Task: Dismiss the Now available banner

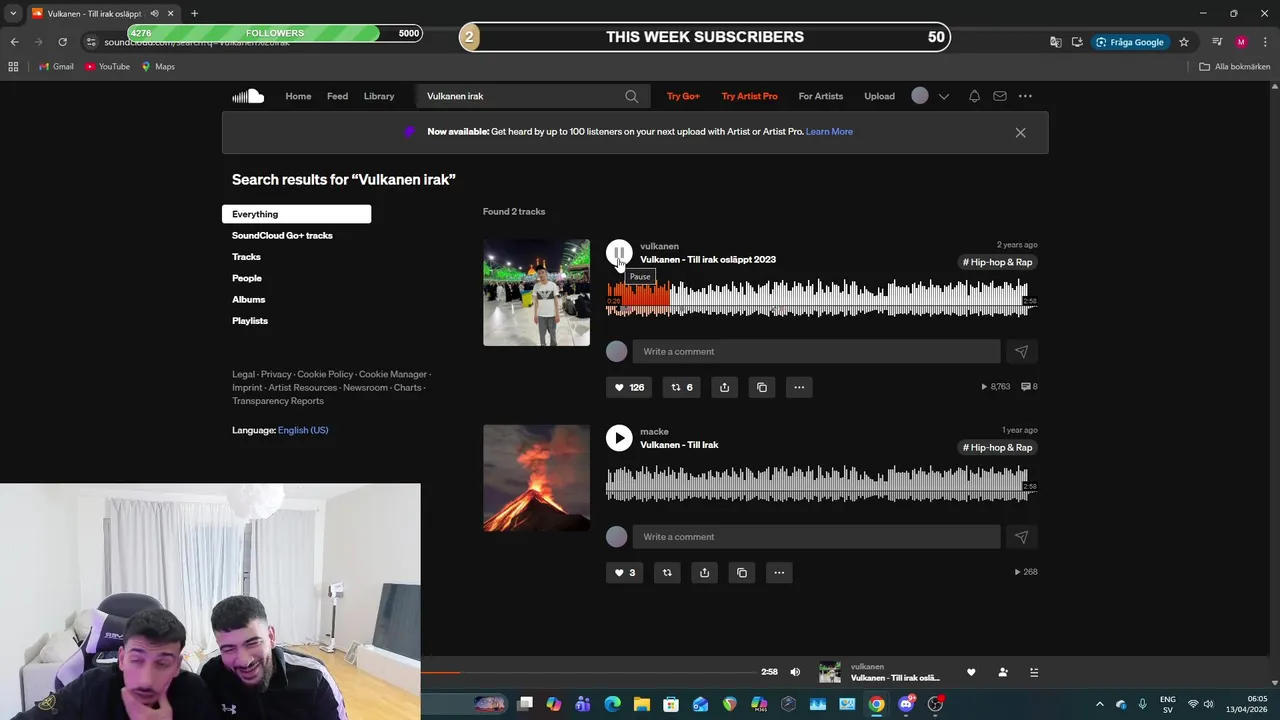Action: 1020,132
